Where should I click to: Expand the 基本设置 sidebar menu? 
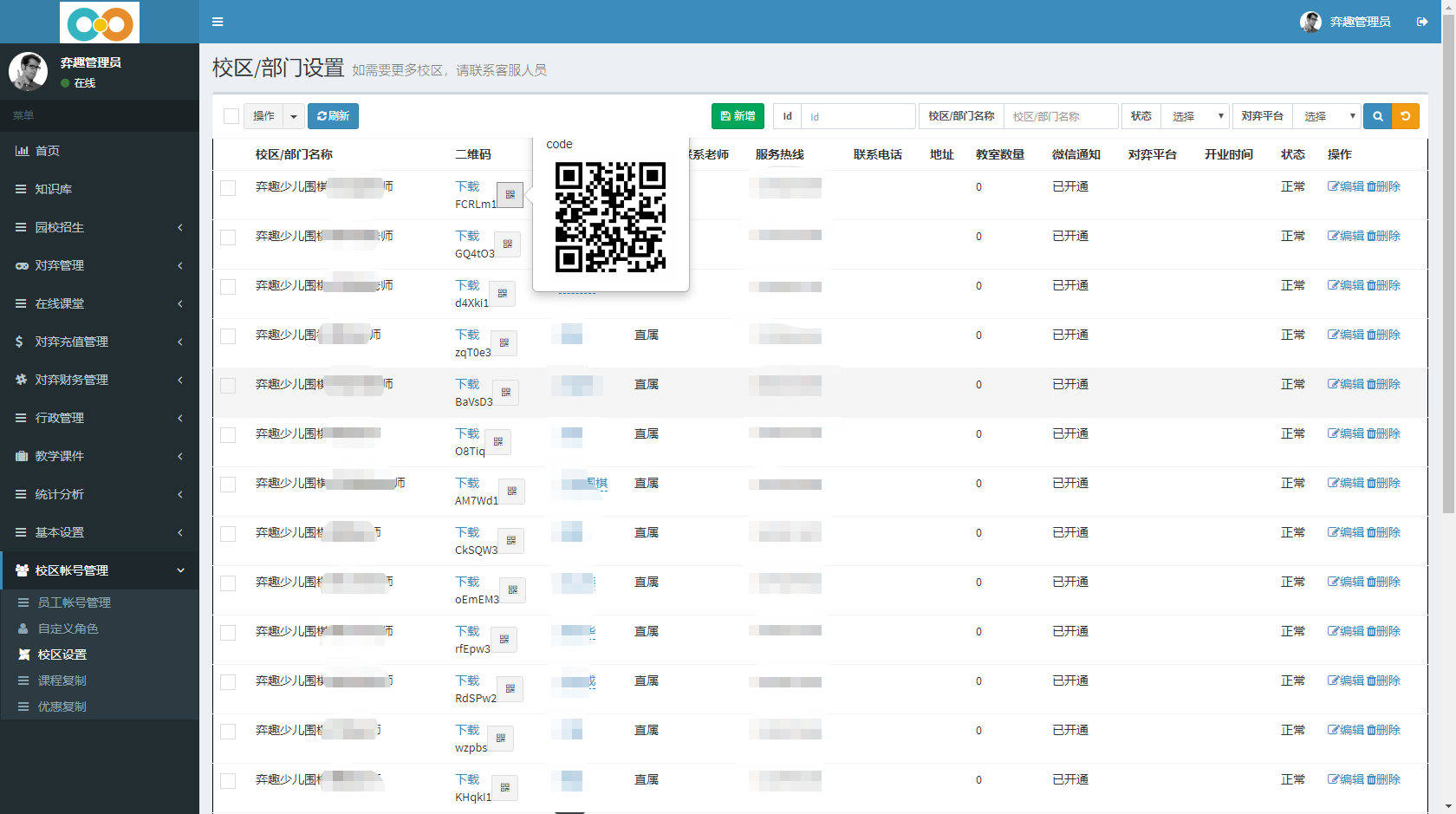(x=100, y=532)
